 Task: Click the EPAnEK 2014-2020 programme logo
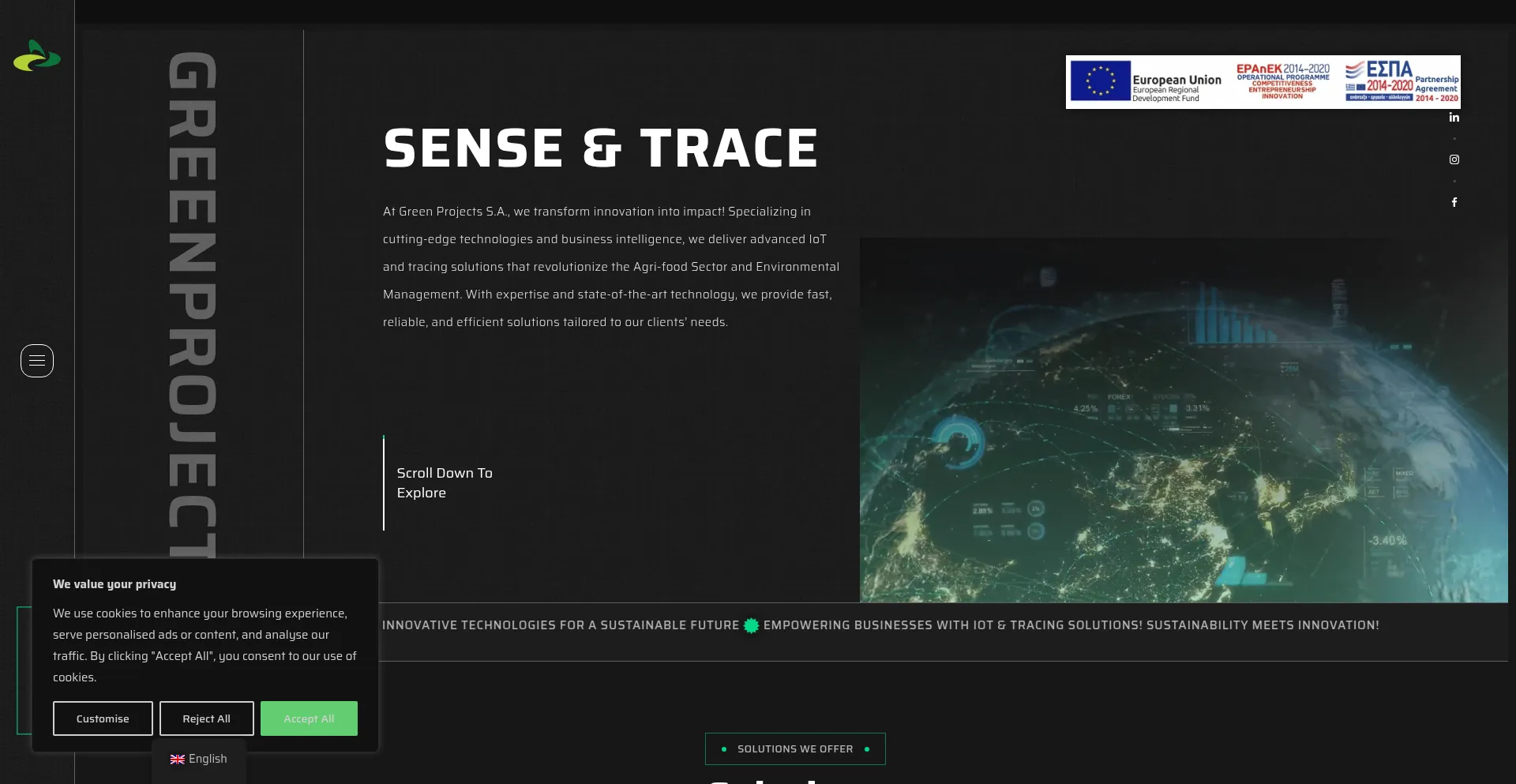click(1282, 81)
